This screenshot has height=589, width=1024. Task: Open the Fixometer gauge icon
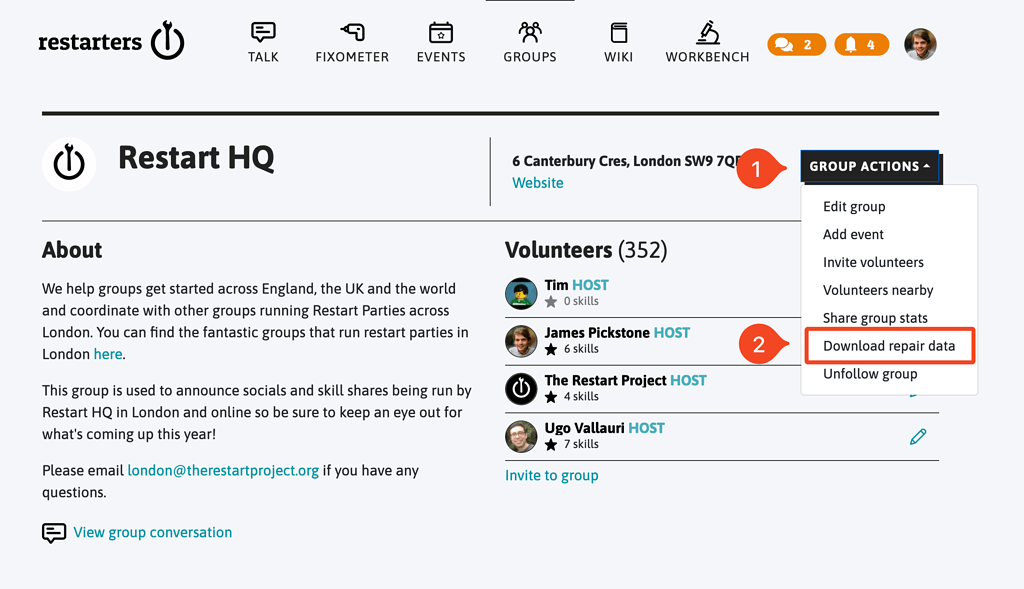[x=351, y=33]
